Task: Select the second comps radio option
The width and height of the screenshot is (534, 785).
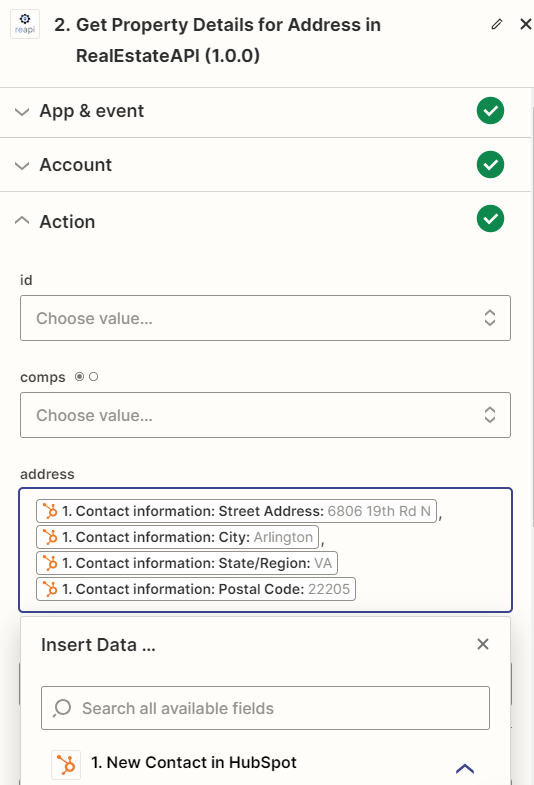Action: [94, 376]
